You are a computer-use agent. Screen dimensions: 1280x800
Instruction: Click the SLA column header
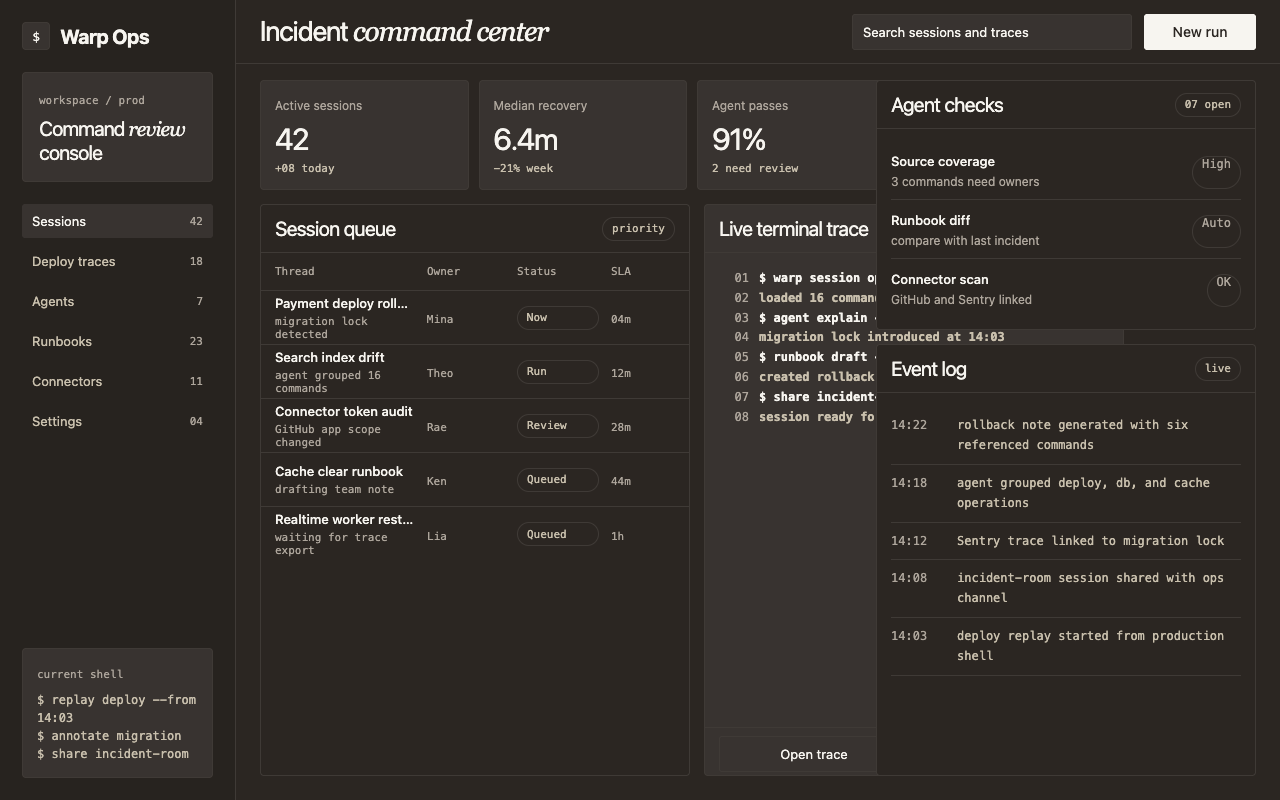tap(621, 271)
